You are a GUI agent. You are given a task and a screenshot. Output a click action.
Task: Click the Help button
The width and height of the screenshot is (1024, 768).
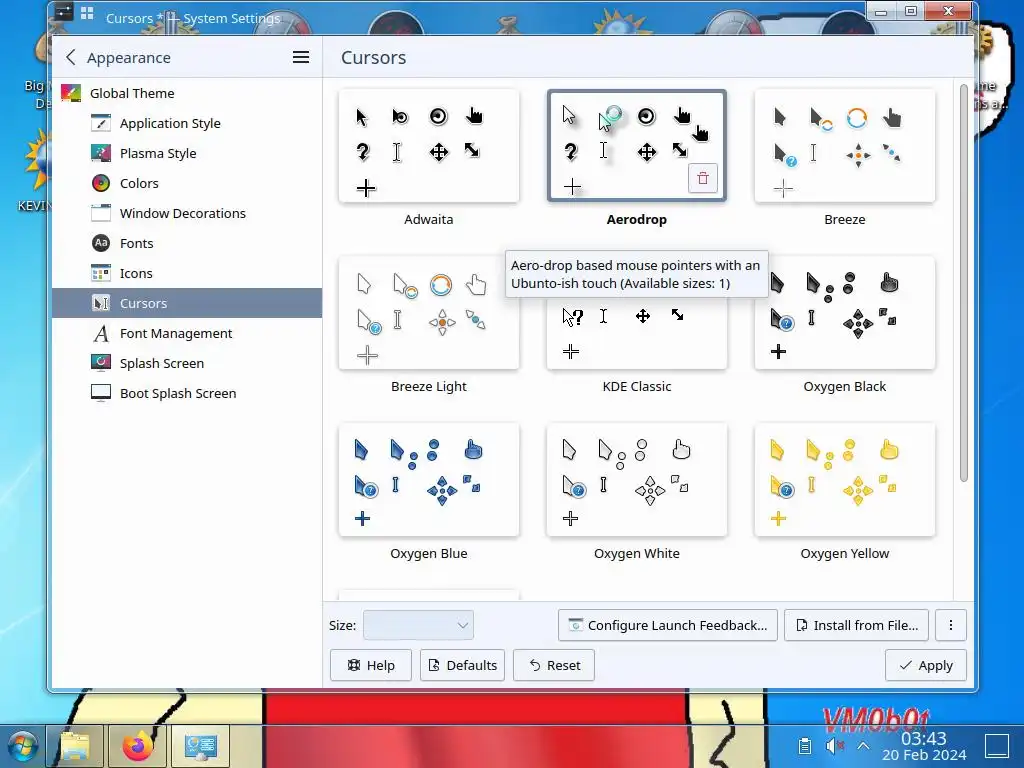(x=371, y=665)
